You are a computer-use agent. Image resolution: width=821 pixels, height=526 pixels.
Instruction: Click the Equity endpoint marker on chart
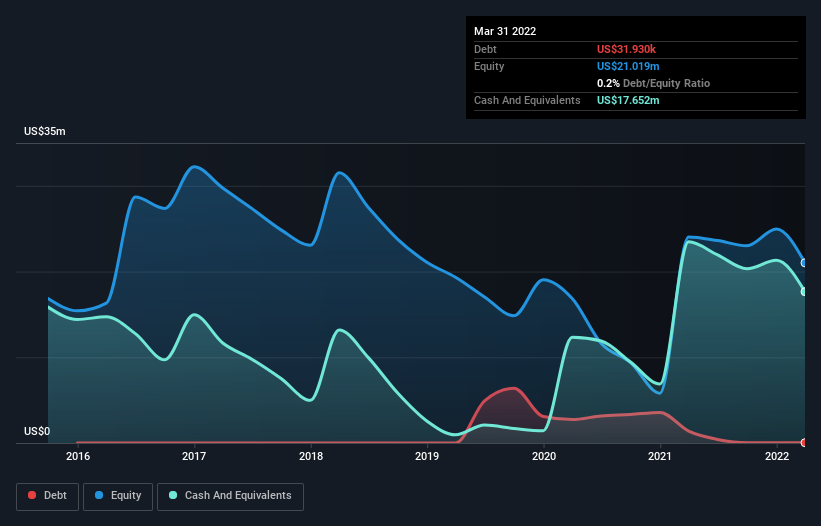[x=804, y=263]
